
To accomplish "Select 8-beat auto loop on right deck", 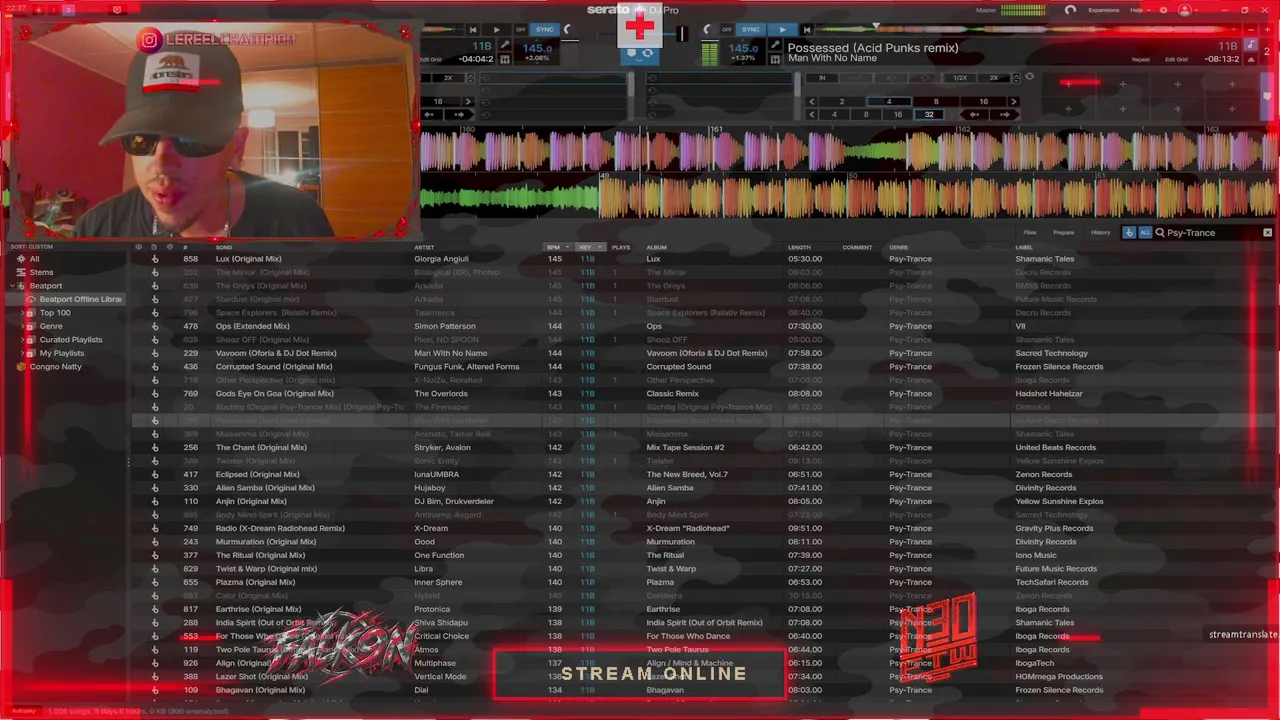I will 936,101.
